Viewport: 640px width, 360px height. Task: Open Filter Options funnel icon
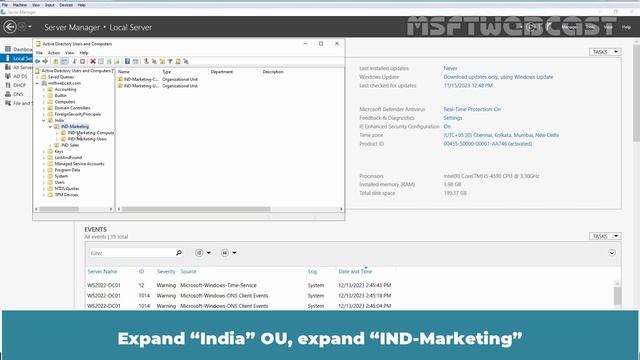coord(170,61)
